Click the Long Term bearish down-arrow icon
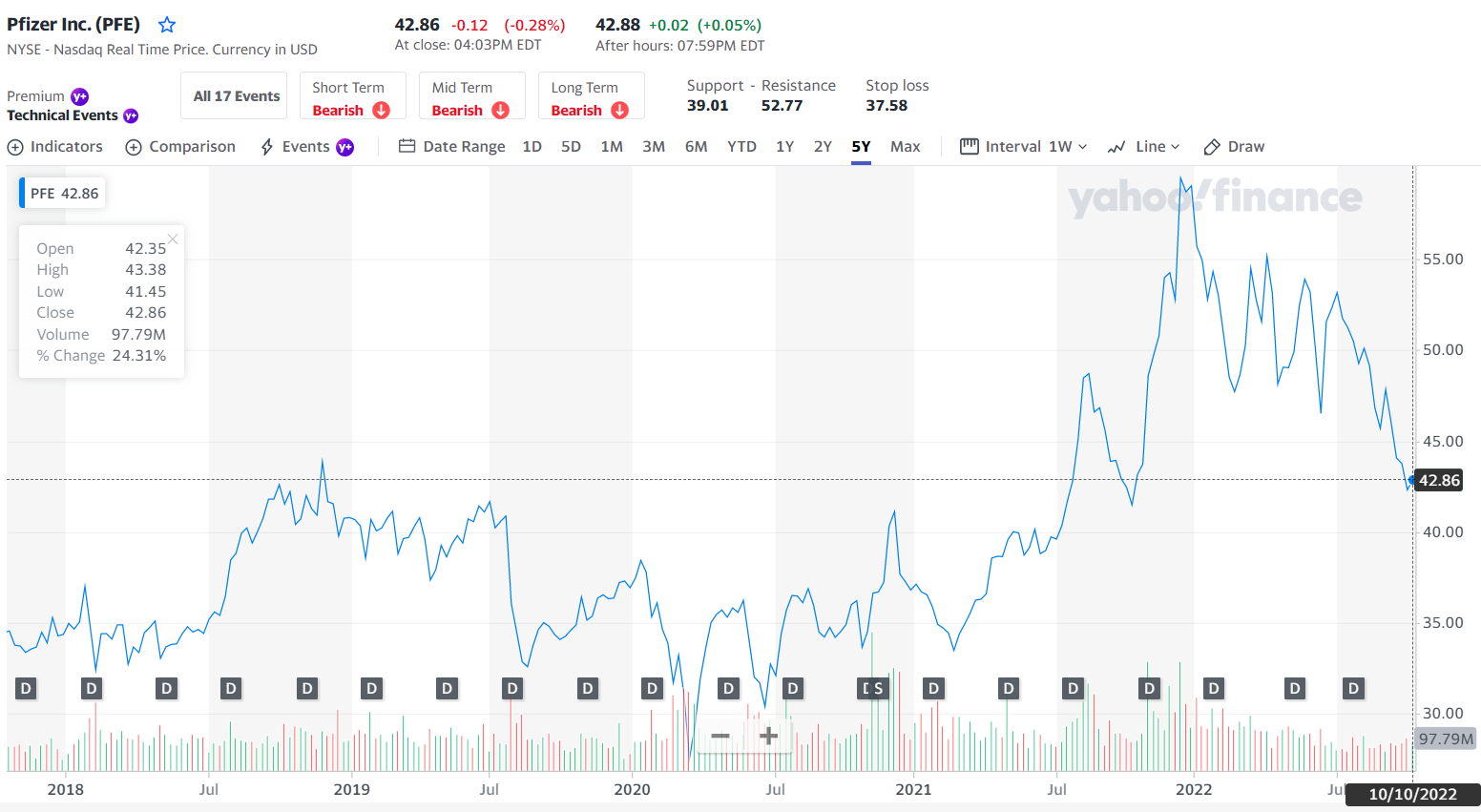The height and width of the screenshot is (812, 1481). coord(619,111)
